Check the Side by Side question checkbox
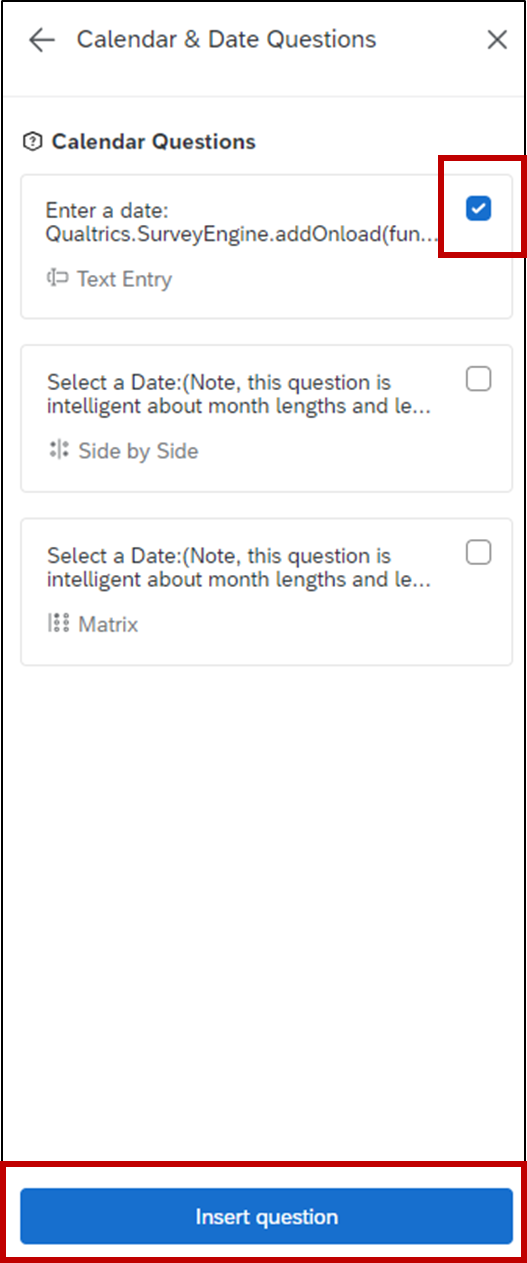The height and width of the screenshot is (1263, 527). pos(479,380)
